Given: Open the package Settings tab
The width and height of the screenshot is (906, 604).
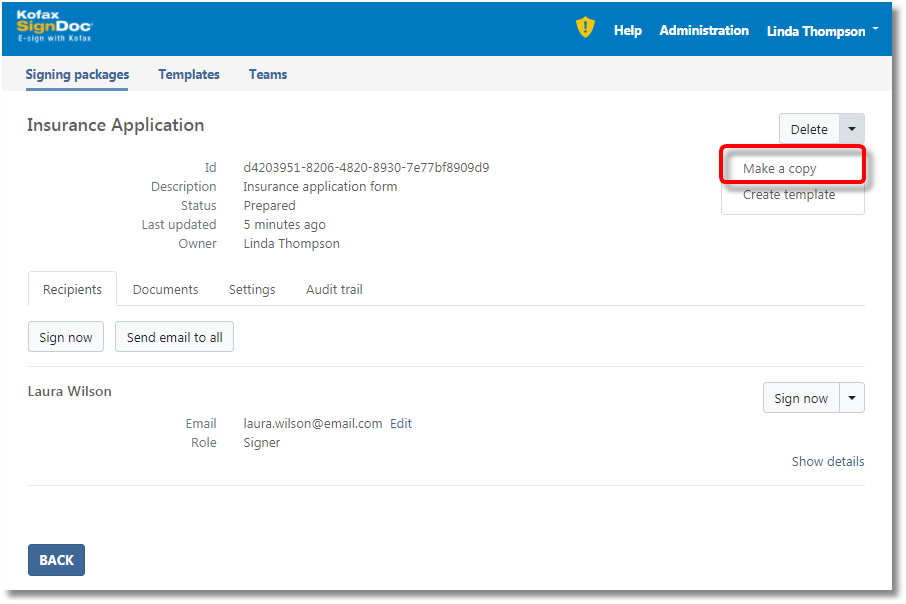Looking at the screenshot, I should pos(252,289).
